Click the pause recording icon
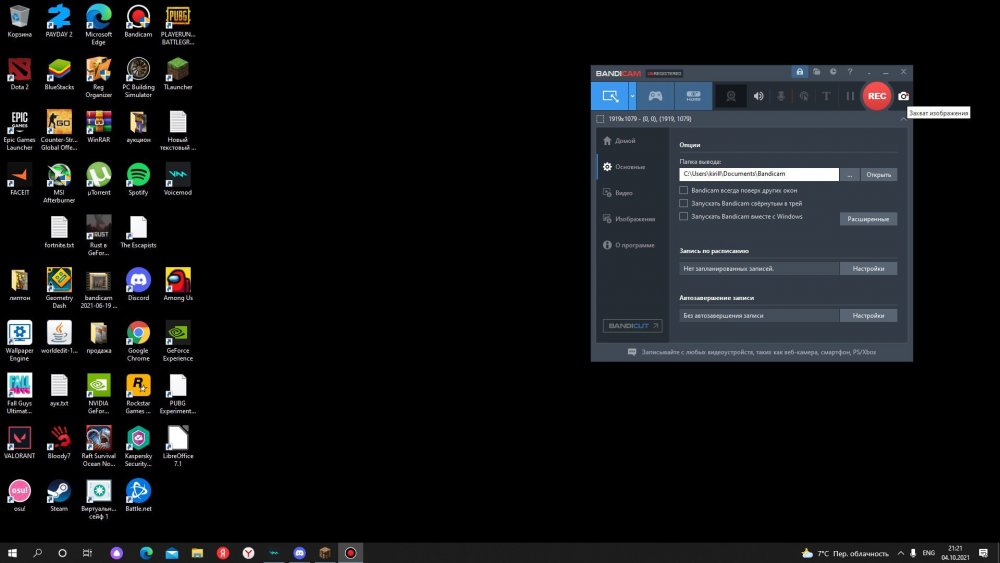 pyautogui.click(x=849, y=96)
